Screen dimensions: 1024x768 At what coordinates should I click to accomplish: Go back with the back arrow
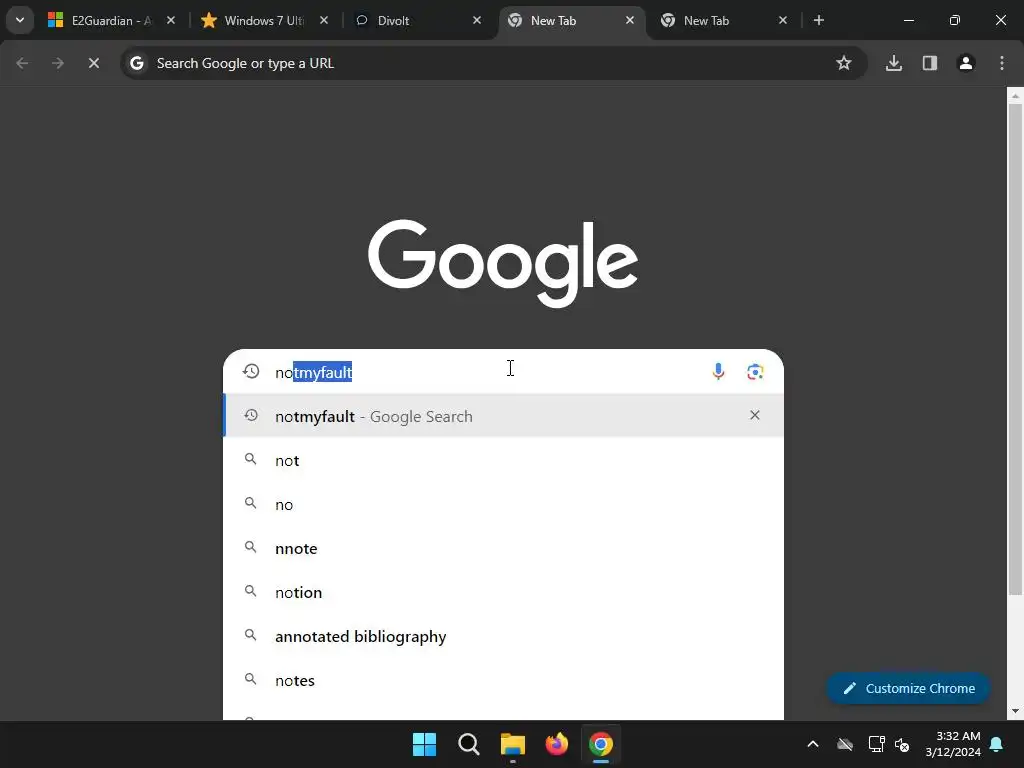tap(22, 63)
